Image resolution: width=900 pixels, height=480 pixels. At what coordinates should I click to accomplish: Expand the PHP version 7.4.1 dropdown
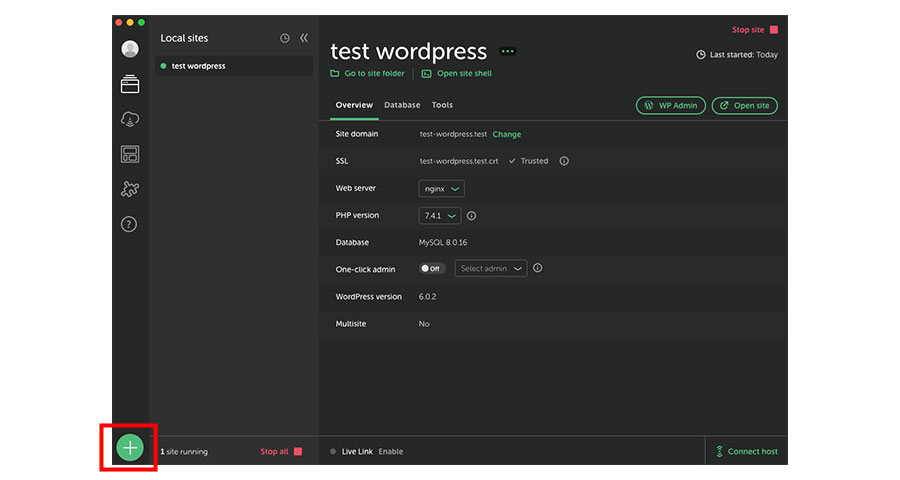point(439,215)
